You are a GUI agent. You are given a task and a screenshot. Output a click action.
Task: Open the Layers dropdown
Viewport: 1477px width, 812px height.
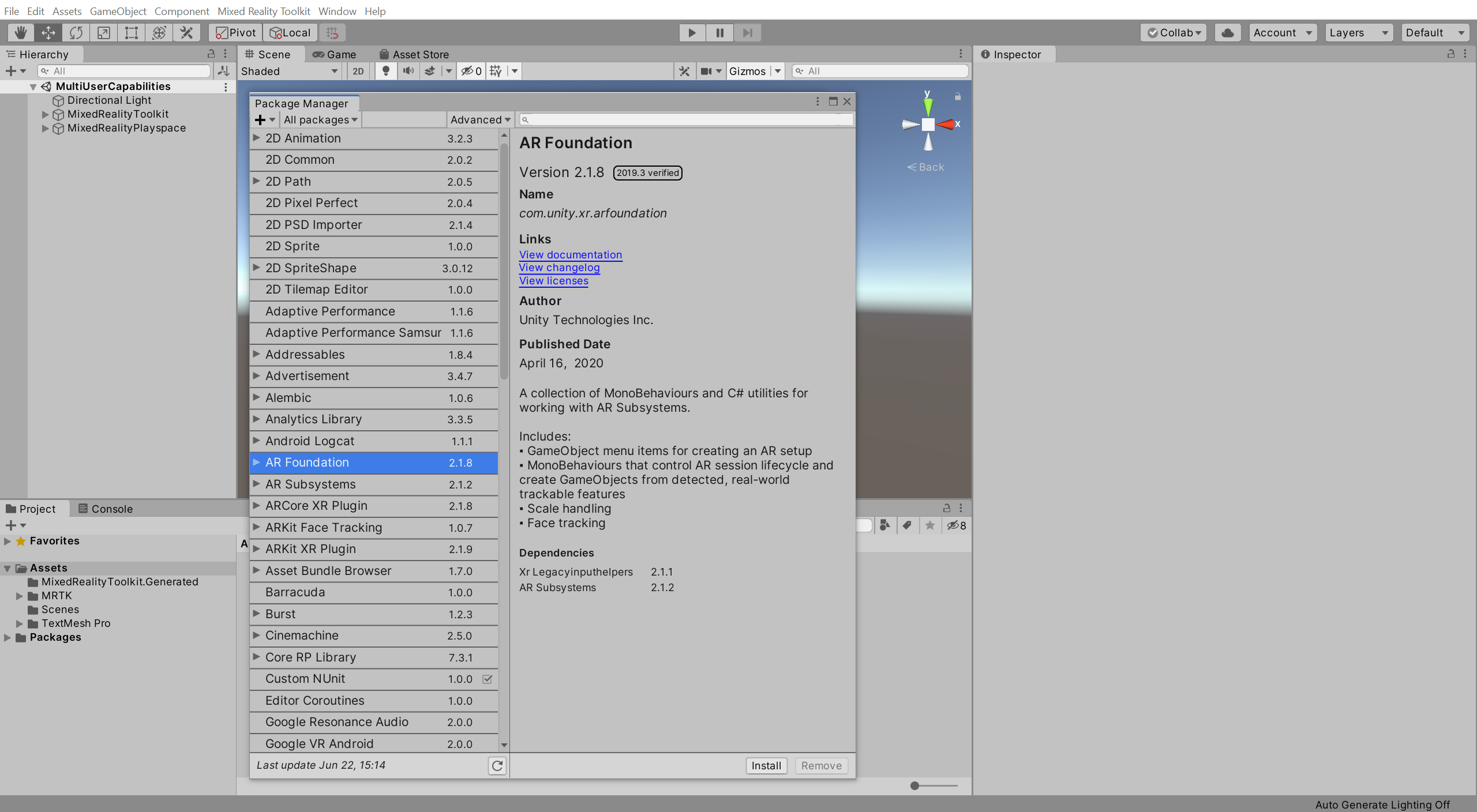(1358, 33)
